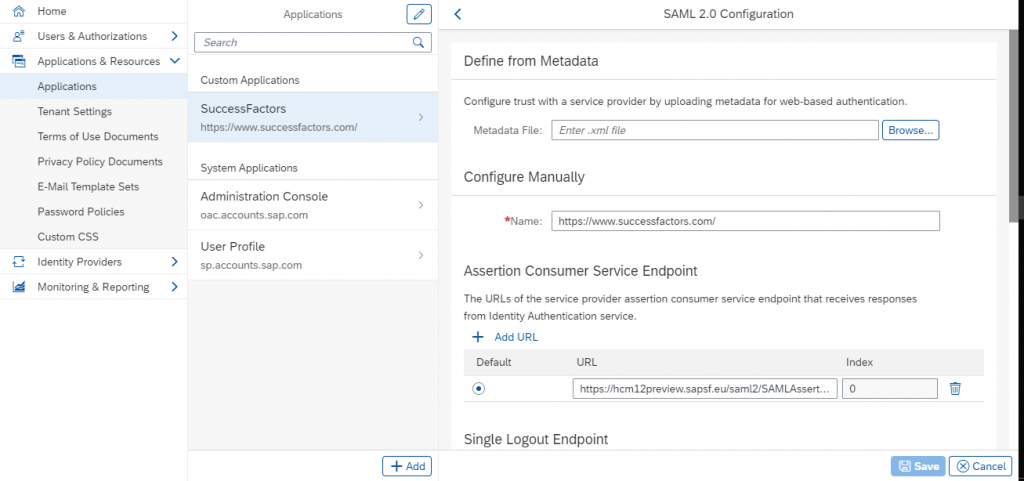The image size is (1024, 481).
Task: Select the User Profile application
Action: 313,255
